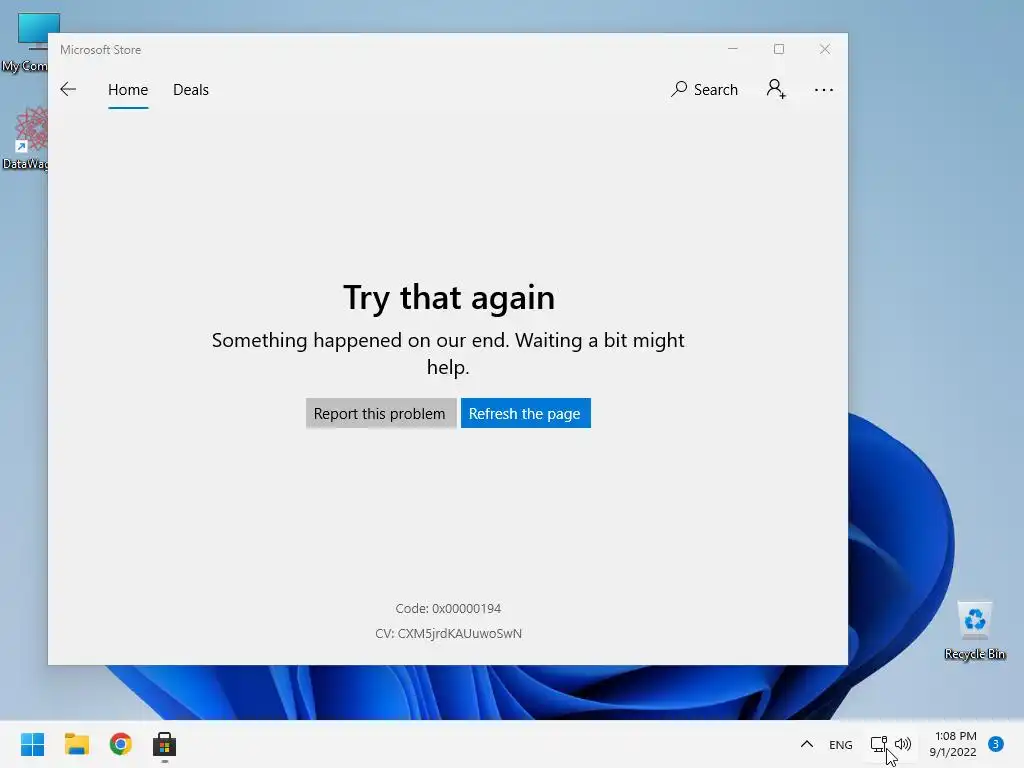Switch to the Home tab

click(128, 89)
